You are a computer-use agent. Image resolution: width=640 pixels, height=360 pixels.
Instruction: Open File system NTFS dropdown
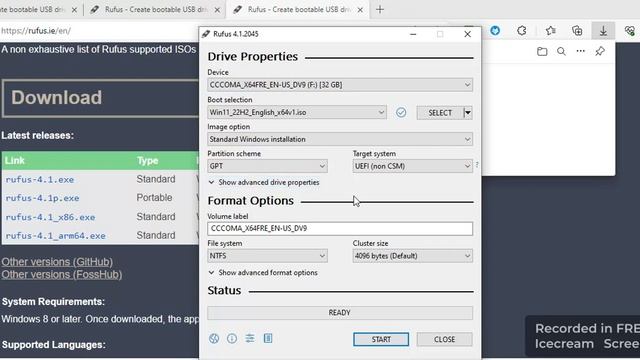coord(267,256)
